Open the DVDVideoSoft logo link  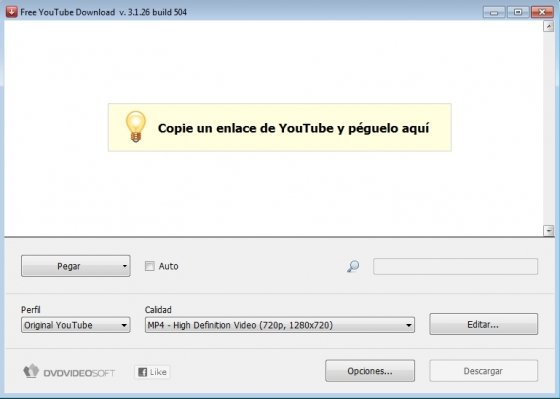click(x=69, y=372)
